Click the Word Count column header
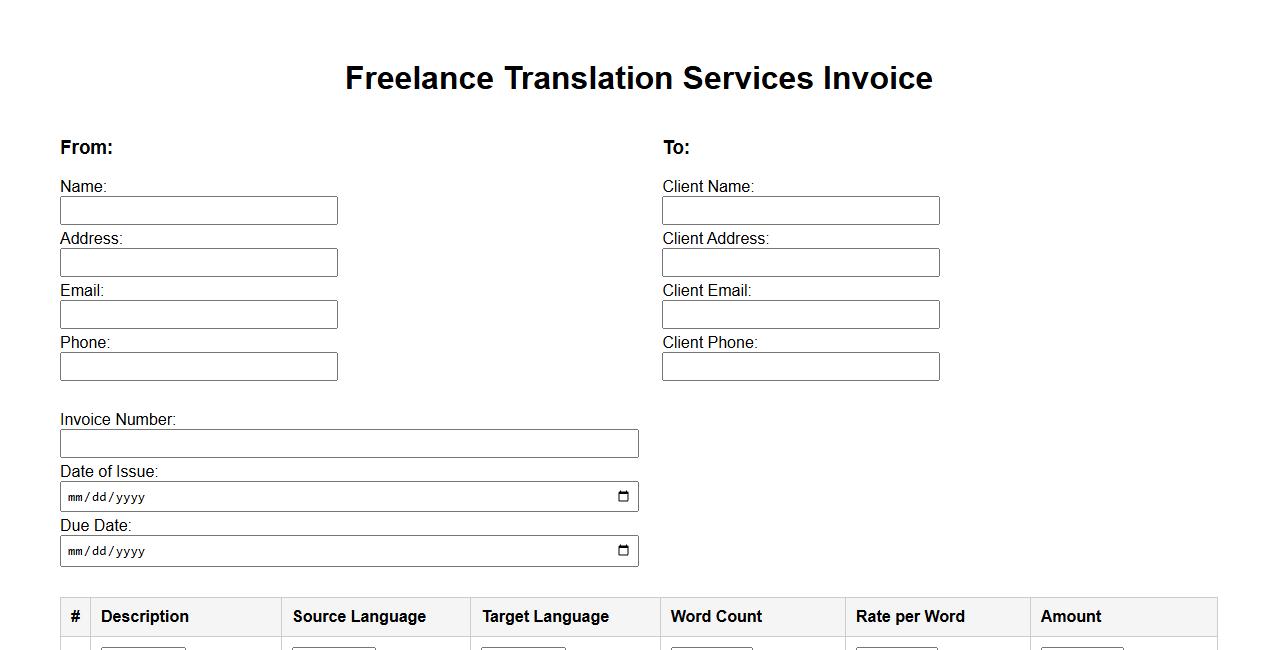This screenshot has height=650, width=1278. pyautogui.click(x=716, y=617)
